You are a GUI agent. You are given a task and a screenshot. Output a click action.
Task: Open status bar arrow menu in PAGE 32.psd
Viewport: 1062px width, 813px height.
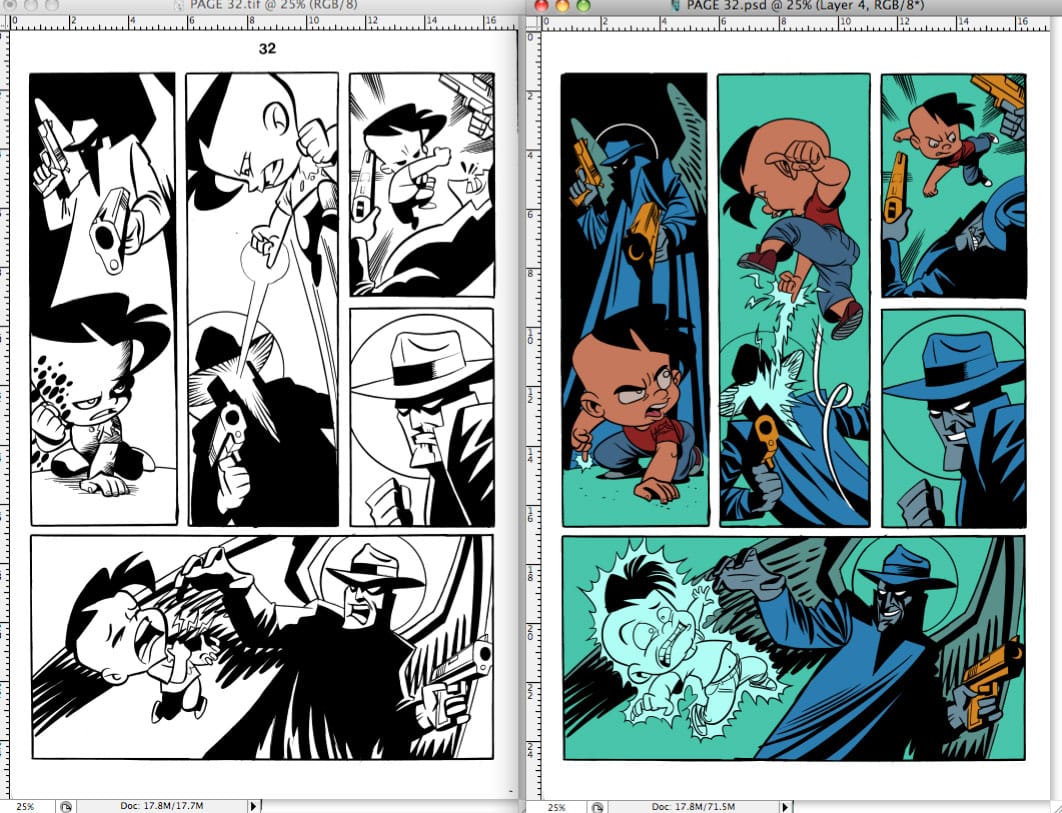coord(785,805)
